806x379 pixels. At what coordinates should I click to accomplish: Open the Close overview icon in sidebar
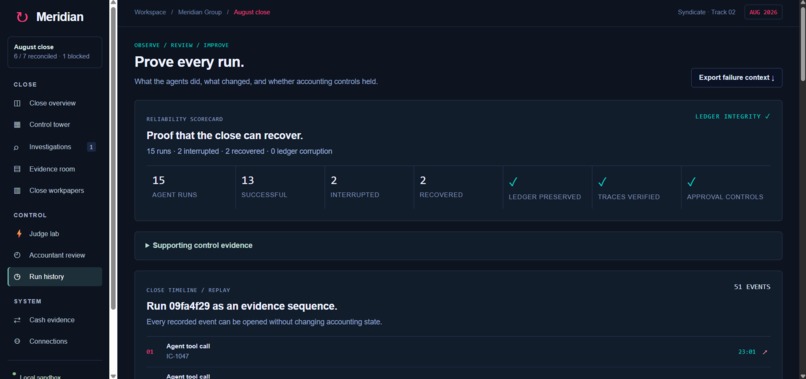(17, 103)
